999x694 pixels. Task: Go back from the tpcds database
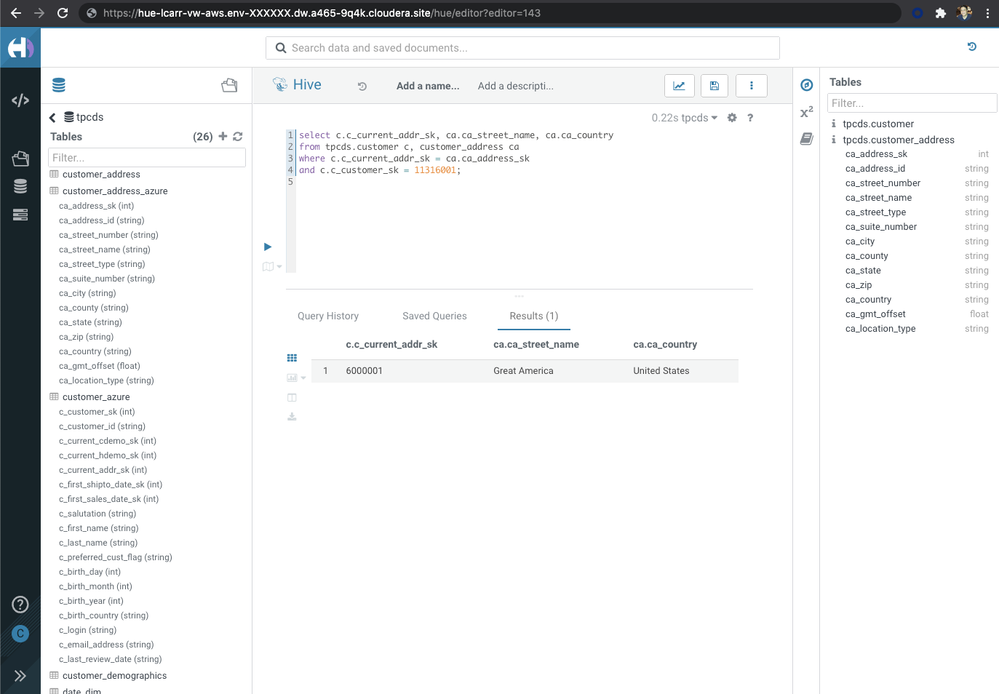coord(53,117)
